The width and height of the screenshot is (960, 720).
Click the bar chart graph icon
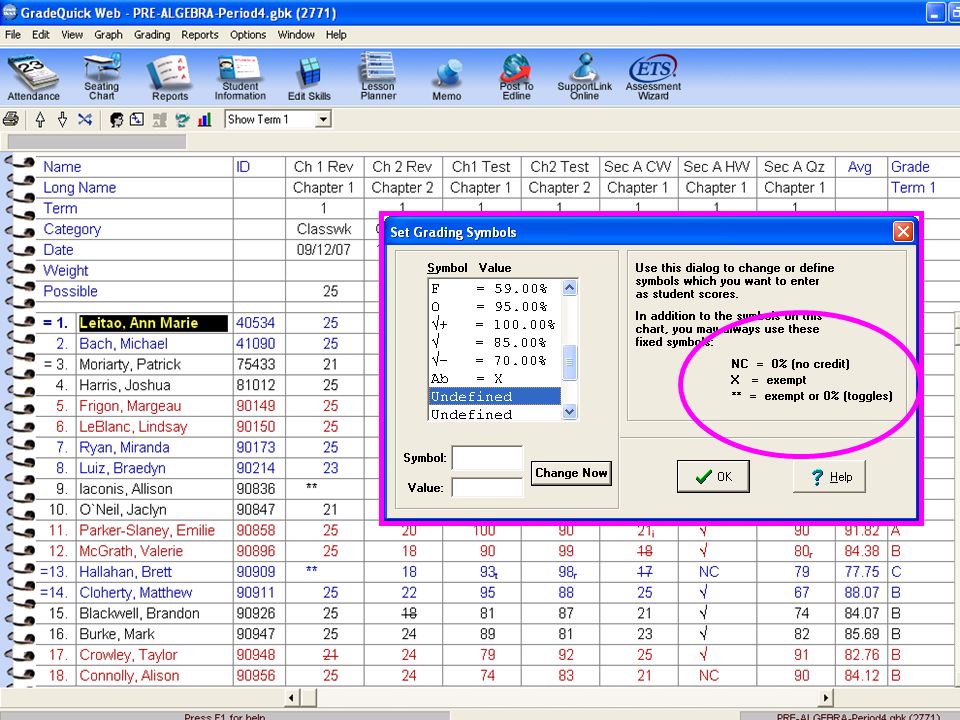click(204, 119)
